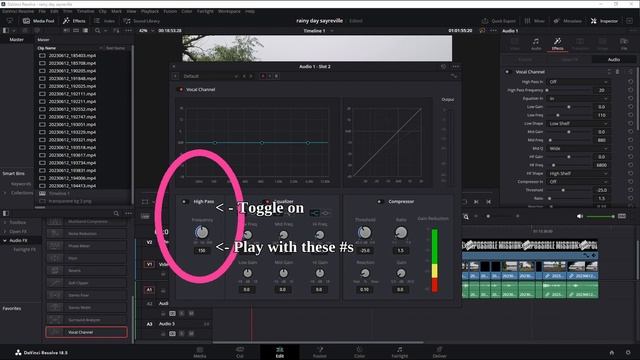Go to the project manager home icon
Viewport: 640px width, 360px height.
tap(611, 353)
